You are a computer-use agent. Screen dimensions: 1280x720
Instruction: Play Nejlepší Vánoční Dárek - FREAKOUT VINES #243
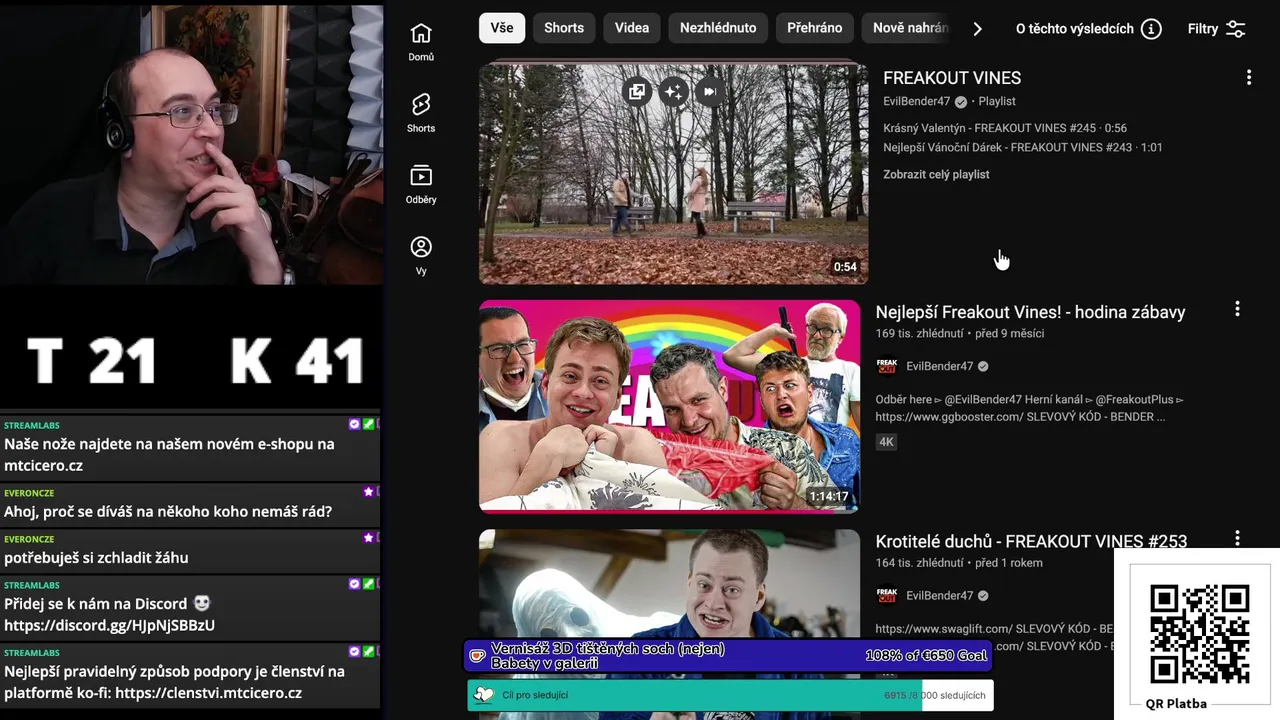1023,147
